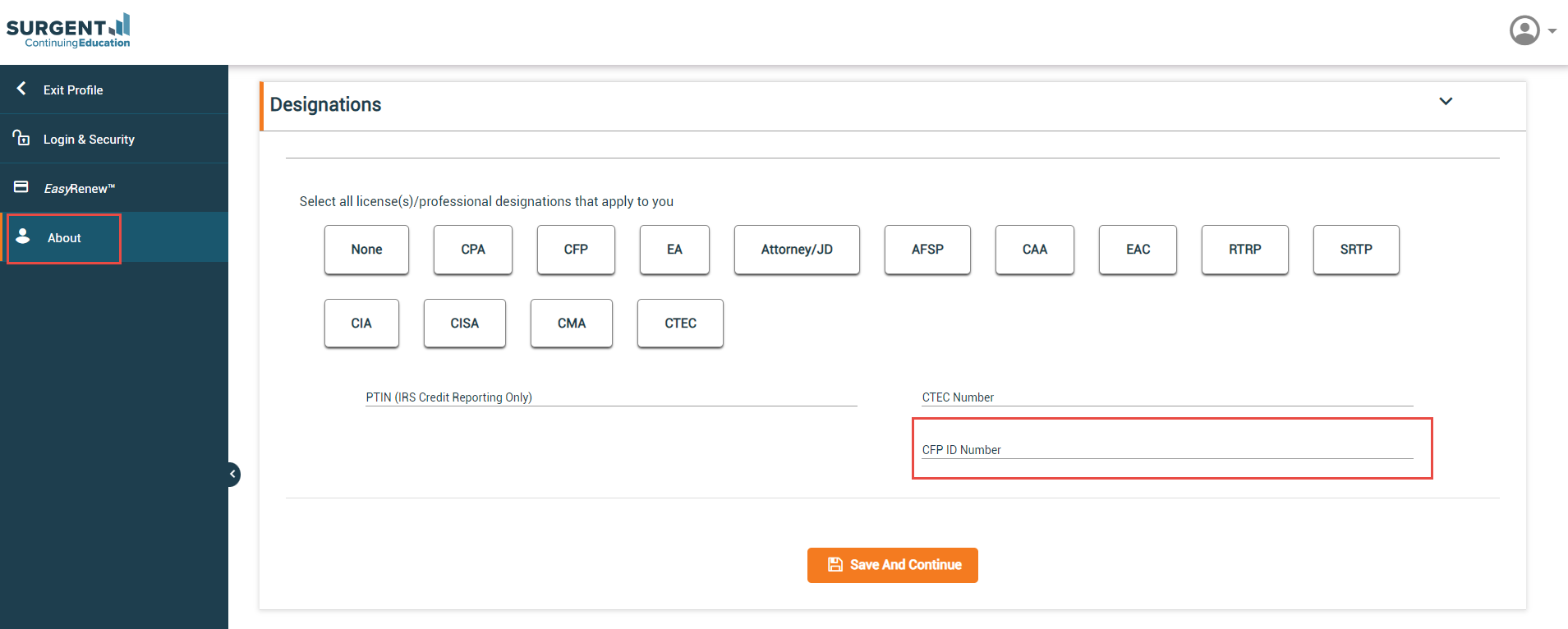Select the None designation option
The height and width of the screenshot is (629, 1568).
tap(366, 250)
